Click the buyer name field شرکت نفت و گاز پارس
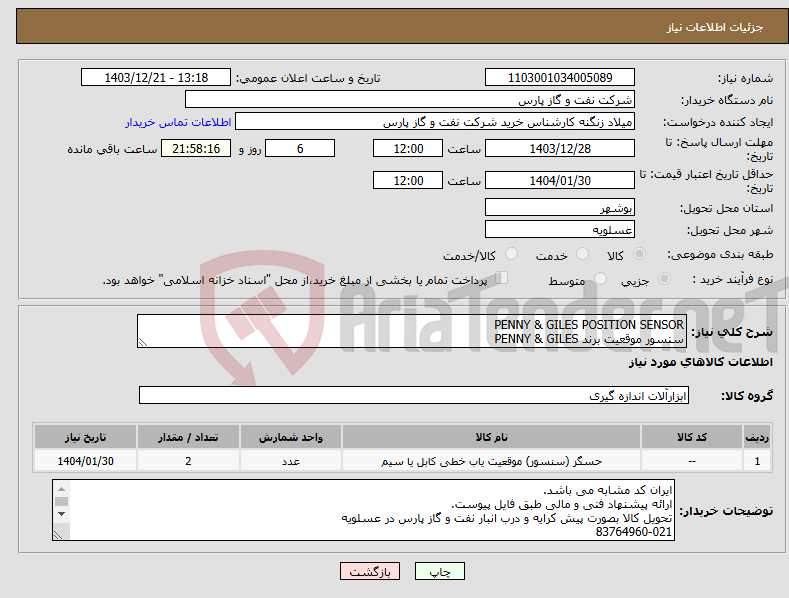Viewport: 789px width, 598px height. (410, 100)
